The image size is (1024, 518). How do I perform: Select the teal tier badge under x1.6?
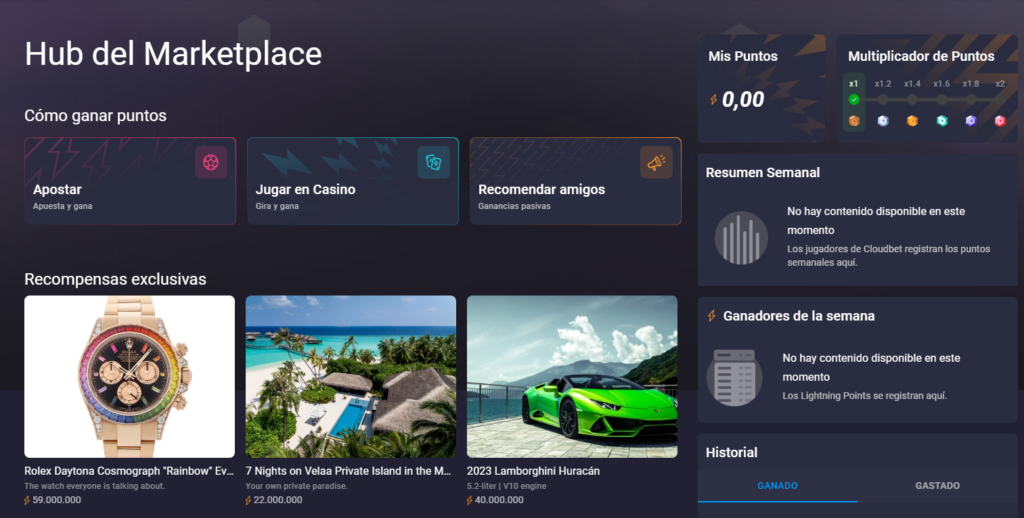click(942, 121)
